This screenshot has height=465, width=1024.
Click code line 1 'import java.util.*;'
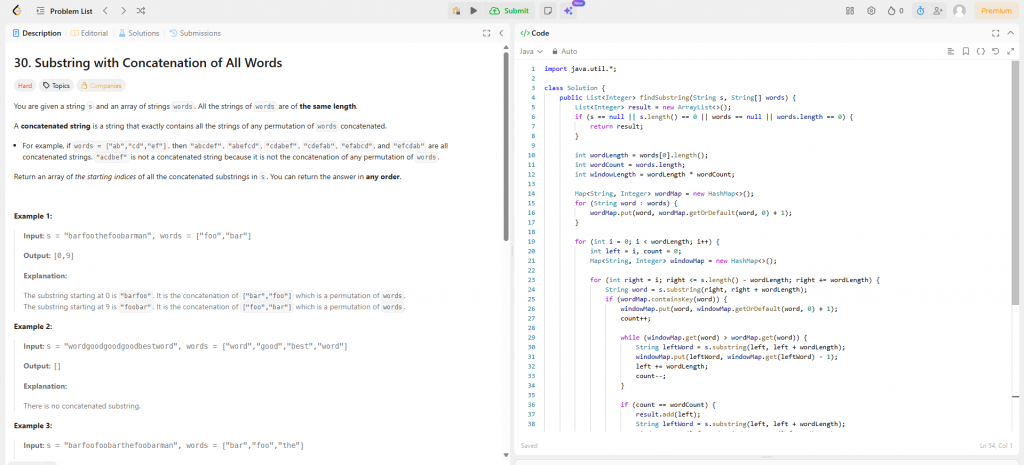581,69
